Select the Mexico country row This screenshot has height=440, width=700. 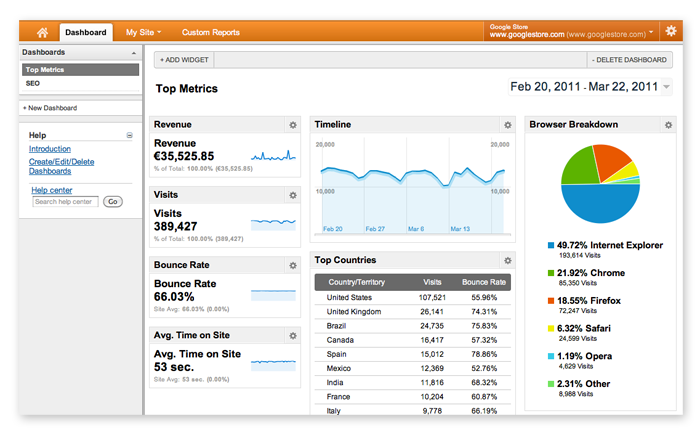pyautogui.click(x=412, y=369)
